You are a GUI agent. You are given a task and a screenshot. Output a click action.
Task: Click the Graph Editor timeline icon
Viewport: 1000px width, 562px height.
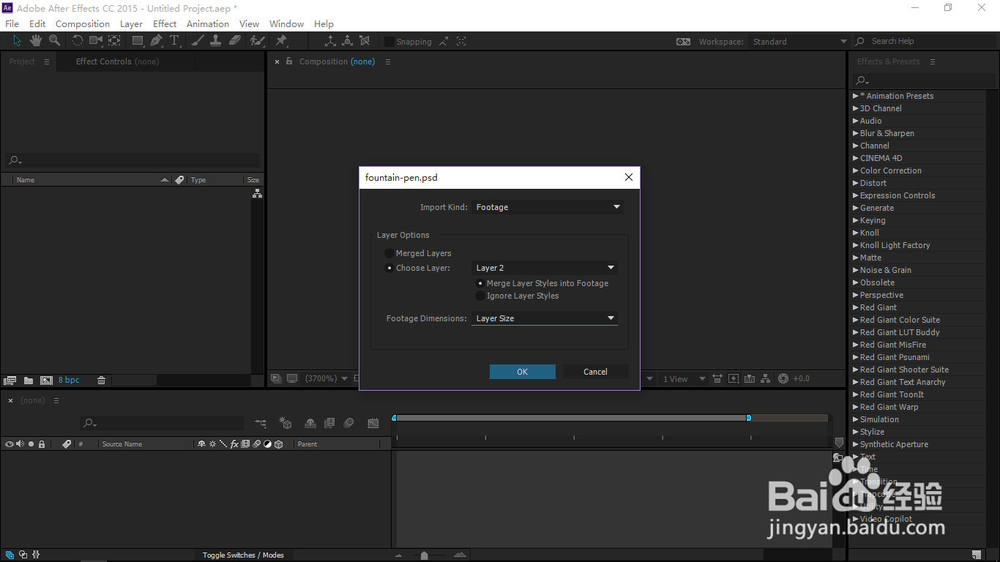[x=373, y=423]
